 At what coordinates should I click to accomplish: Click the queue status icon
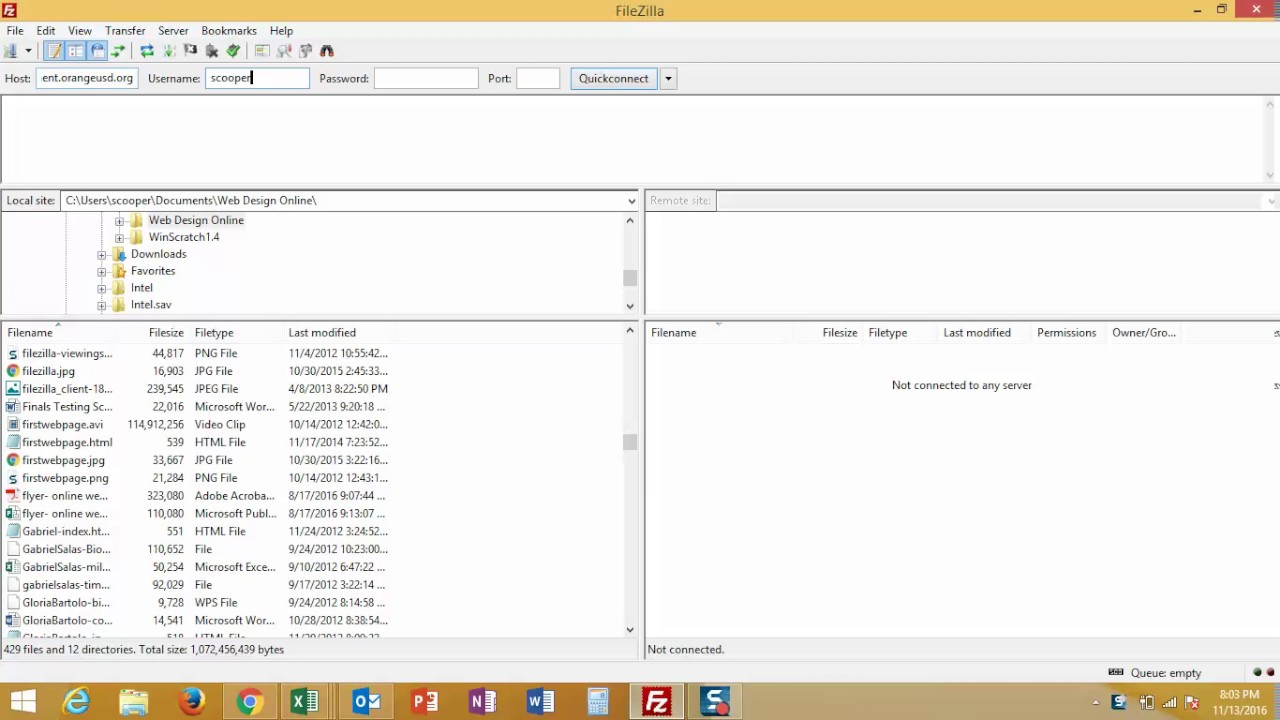click(x=1116, y=673)
